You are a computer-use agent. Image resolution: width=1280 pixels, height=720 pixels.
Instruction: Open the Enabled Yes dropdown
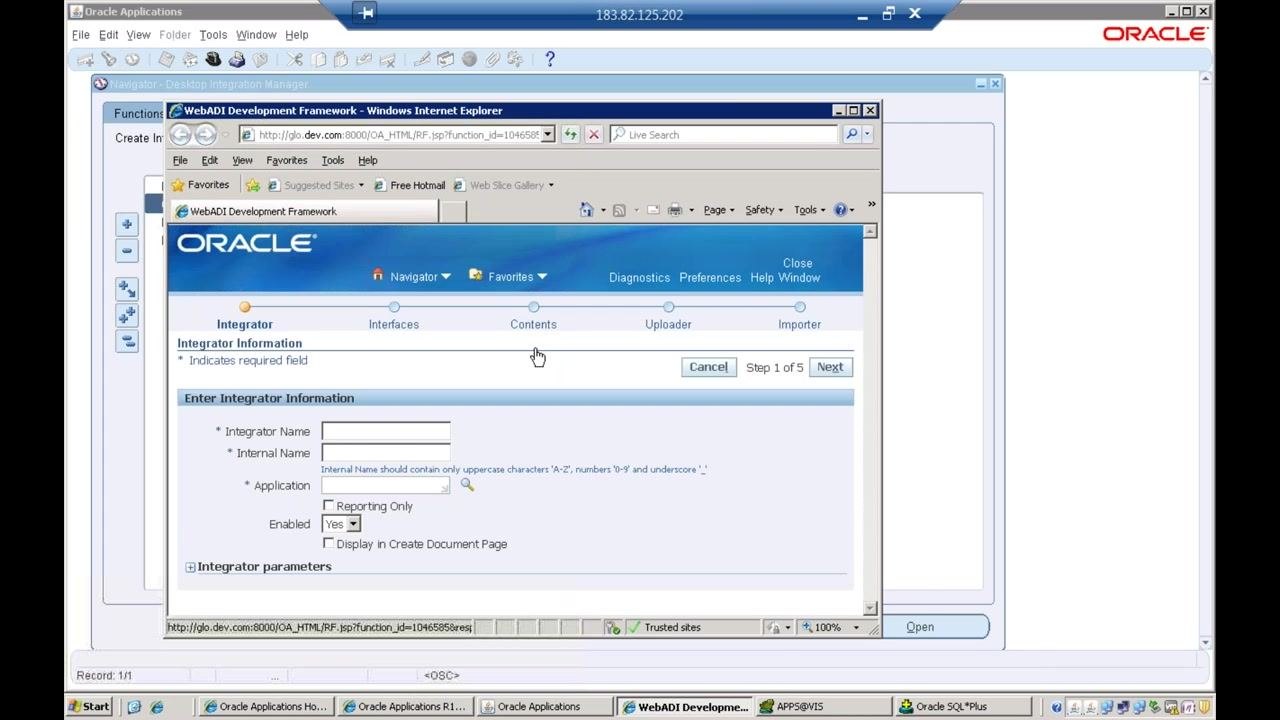pos(341,524)
